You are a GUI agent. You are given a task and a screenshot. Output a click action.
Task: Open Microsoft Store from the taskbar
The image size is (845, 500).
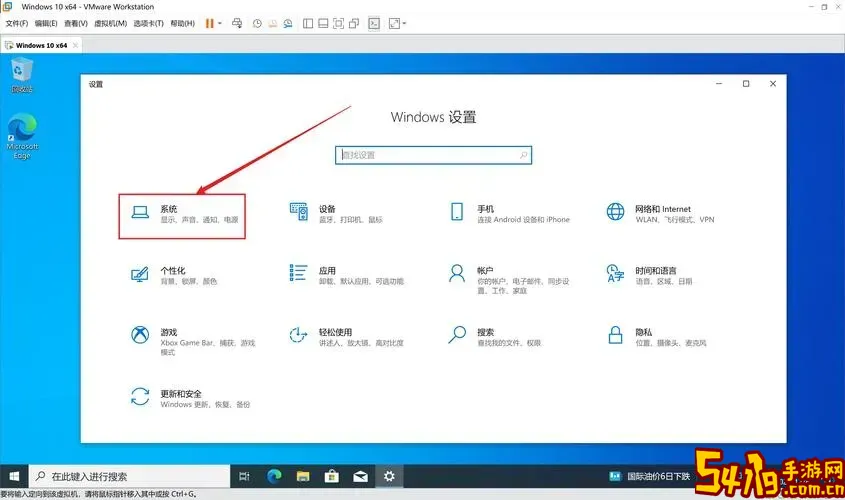click(331, 476)
